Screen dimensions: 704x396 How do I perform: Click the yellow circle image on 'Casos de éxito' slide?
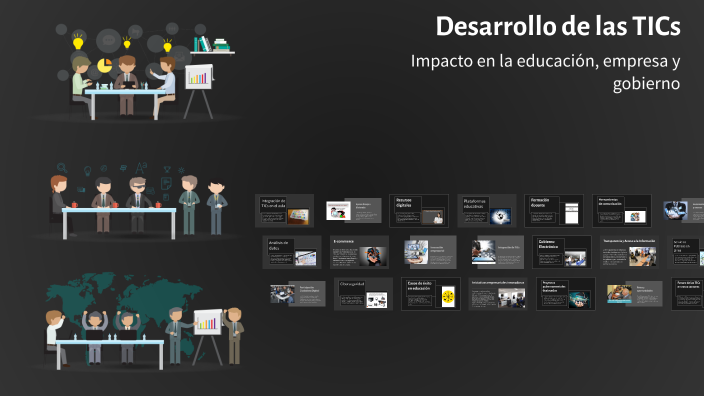pyautogui.click(x=448, y=297)
